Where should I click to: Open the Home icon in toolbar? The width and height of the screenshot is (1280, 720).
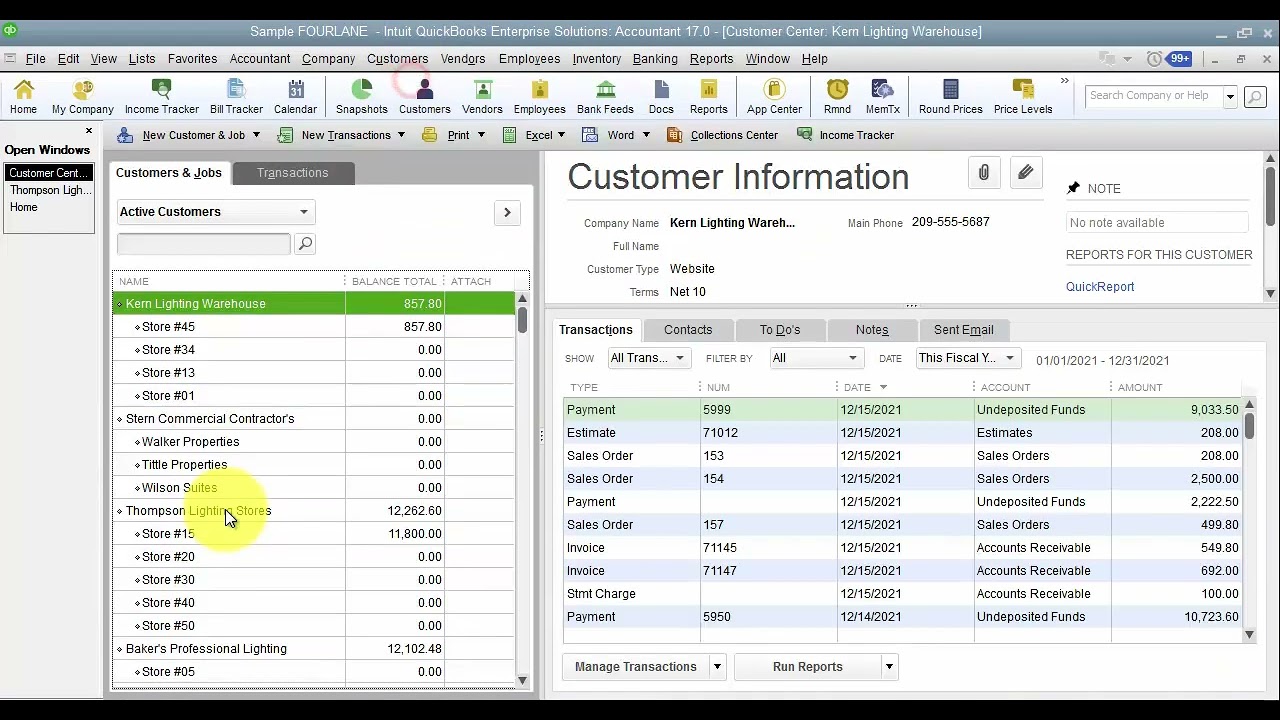(x=23, y=97)
